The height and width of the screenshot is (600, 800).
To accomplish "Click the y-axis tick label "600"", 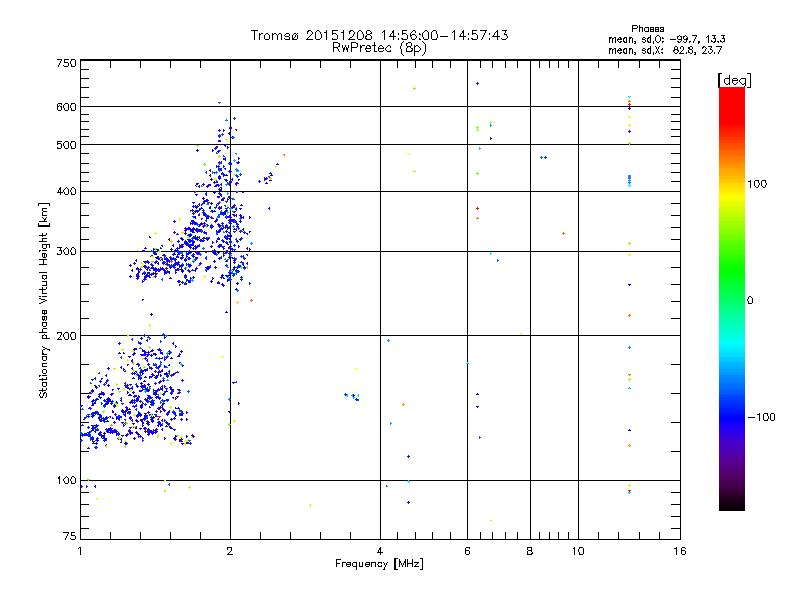I will 66,107.
